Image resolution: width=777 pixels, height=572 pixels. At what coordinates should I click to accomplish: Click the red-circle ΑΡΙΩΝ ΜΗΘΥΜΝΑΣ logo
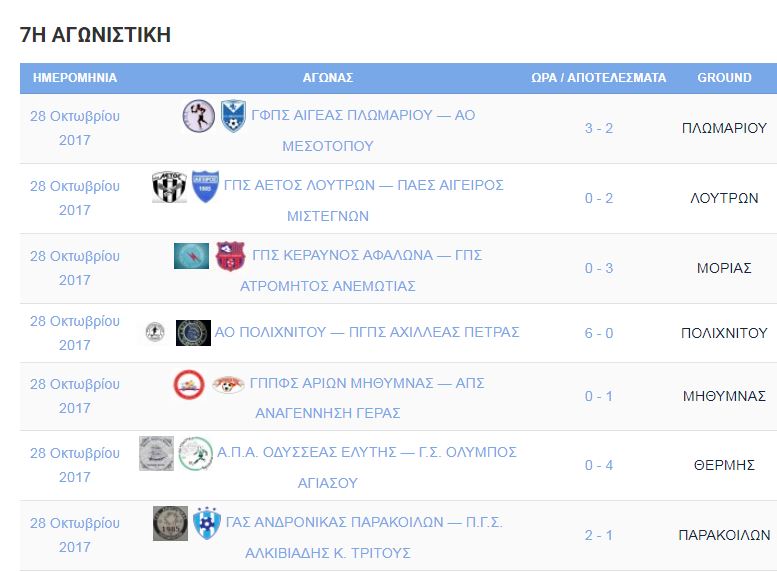pos(189,384)
